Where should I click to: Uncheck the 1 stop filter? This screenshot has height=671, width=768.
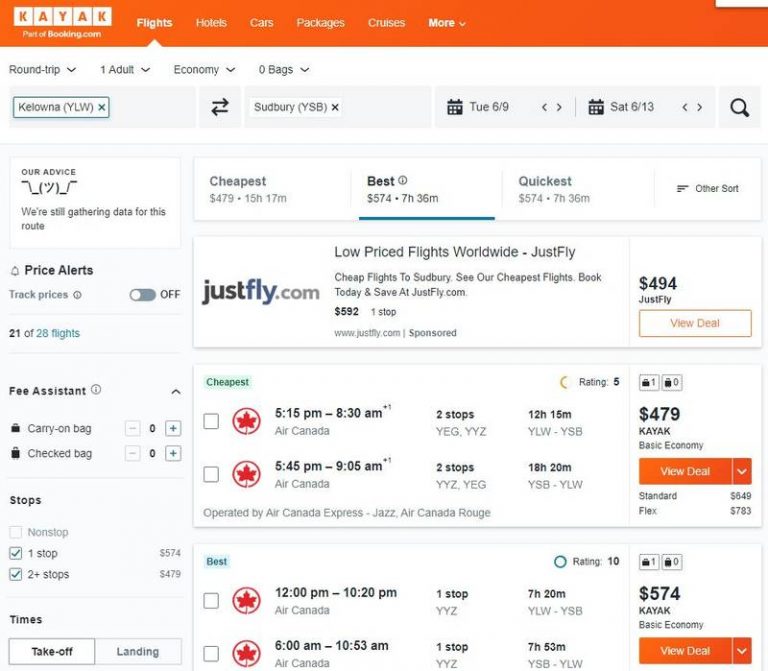(x=16, y=553)
